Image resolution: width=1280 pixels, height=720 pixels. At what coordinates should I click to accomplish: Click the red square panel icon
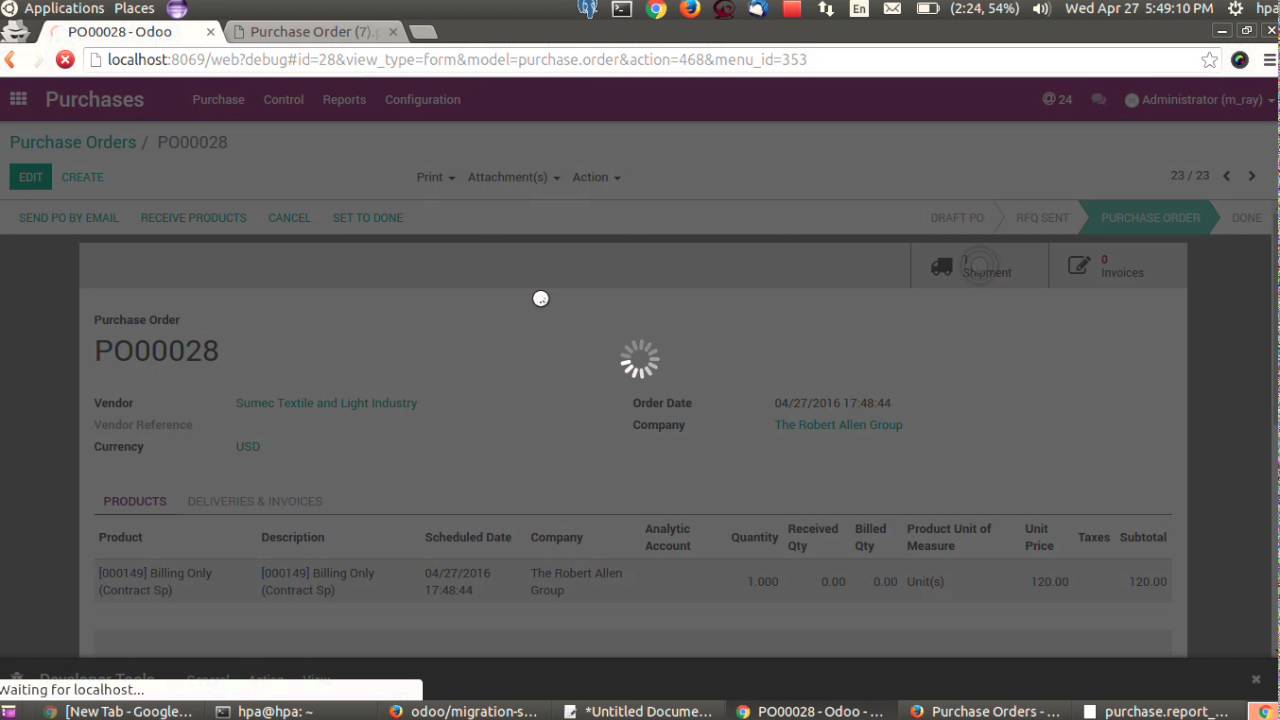tap(792, 9)
